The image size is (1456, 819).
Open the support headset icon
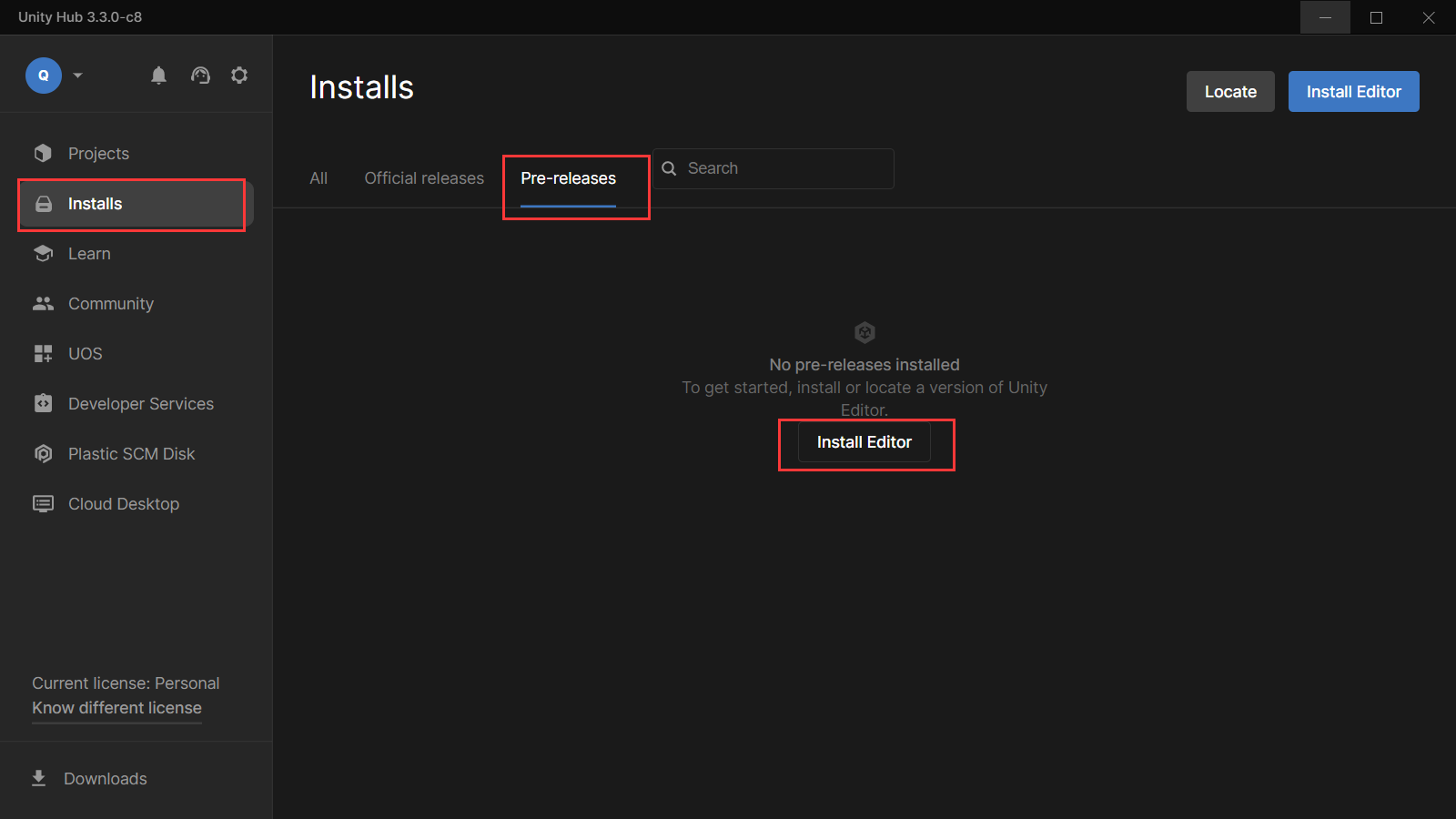coord(200,76)
